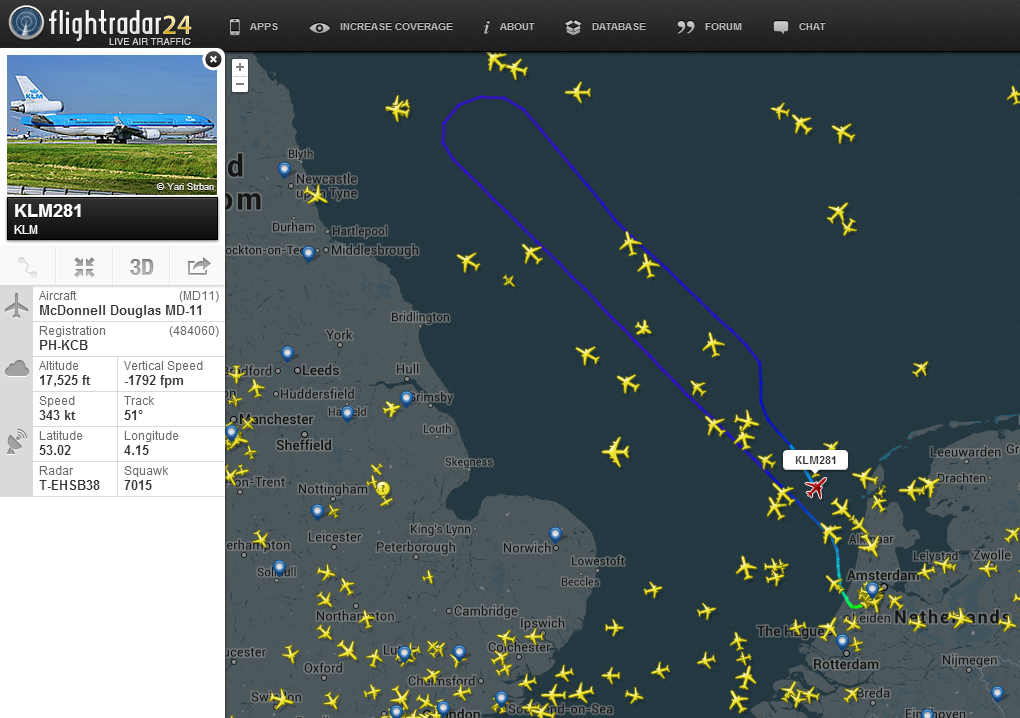Click the airport pin near Newcastle

tap(284, 169)
